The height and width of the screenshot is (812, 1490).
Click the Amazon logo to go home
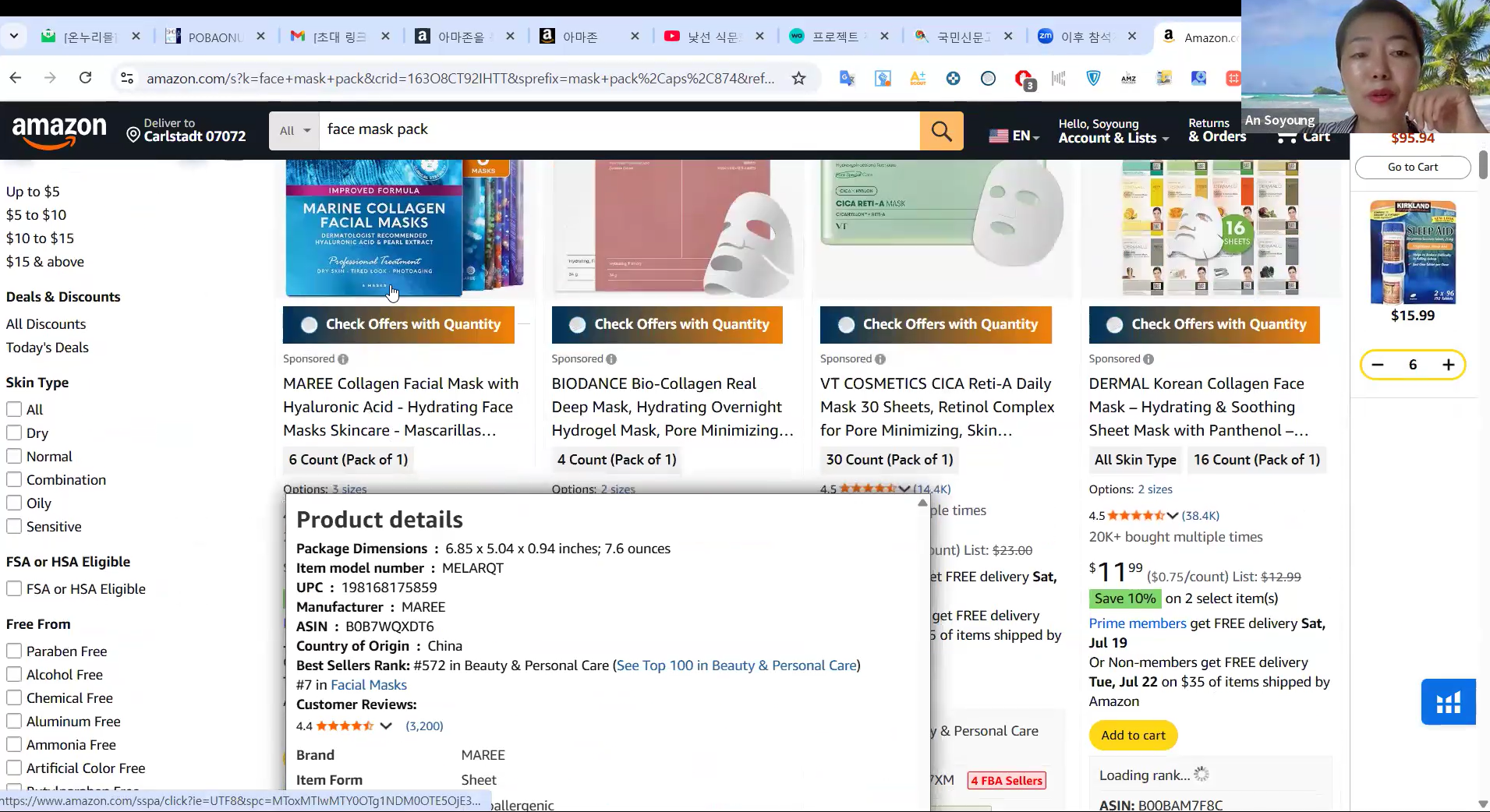(59, 131)
